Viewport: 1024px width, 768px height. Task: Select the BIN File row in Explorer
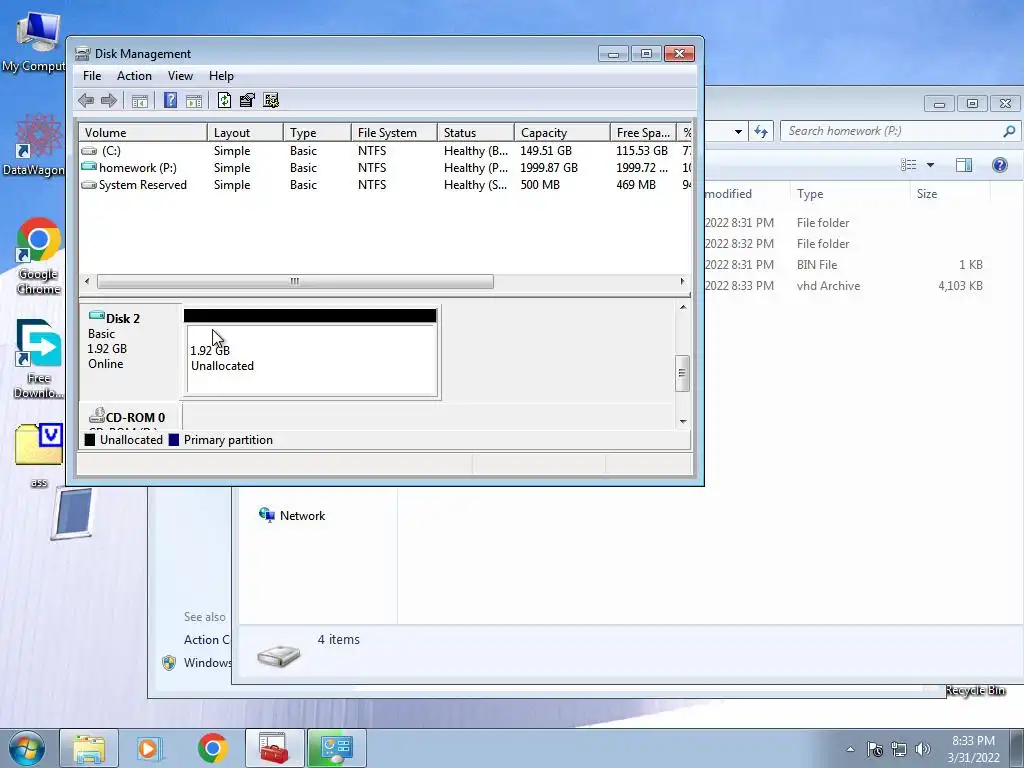[x=846, y=265]
